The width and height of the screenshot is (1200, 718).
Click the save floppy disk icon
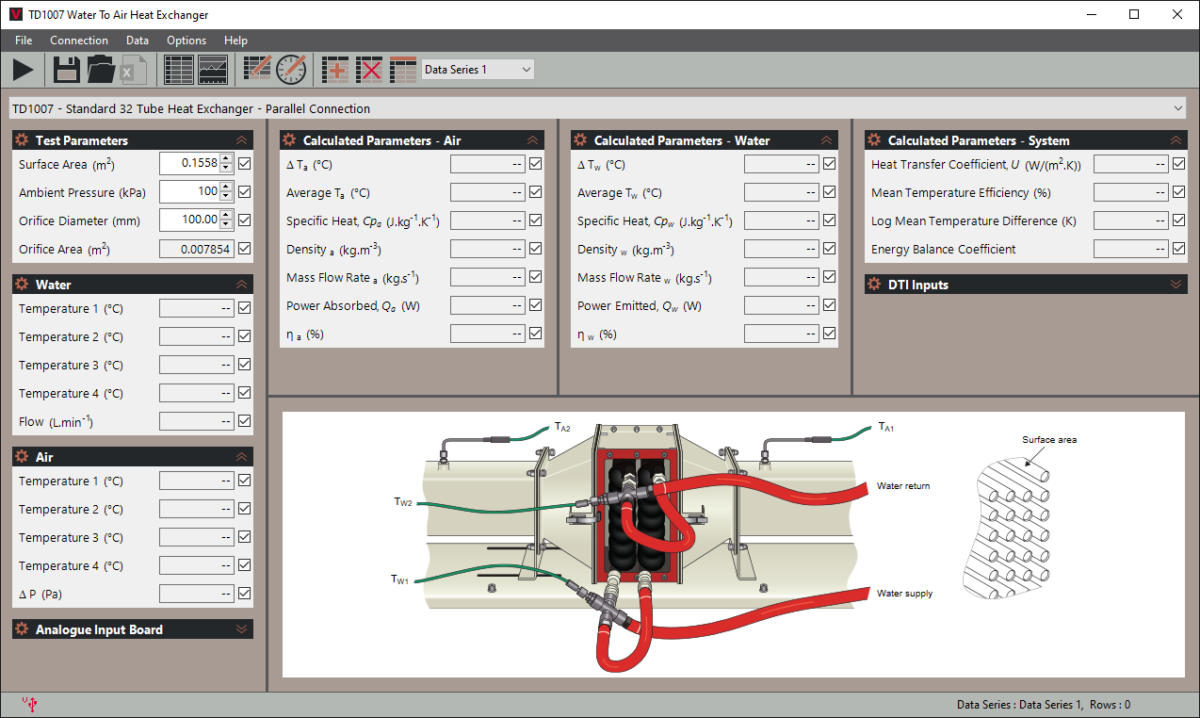pyautogui.click(x=66, y=69)
